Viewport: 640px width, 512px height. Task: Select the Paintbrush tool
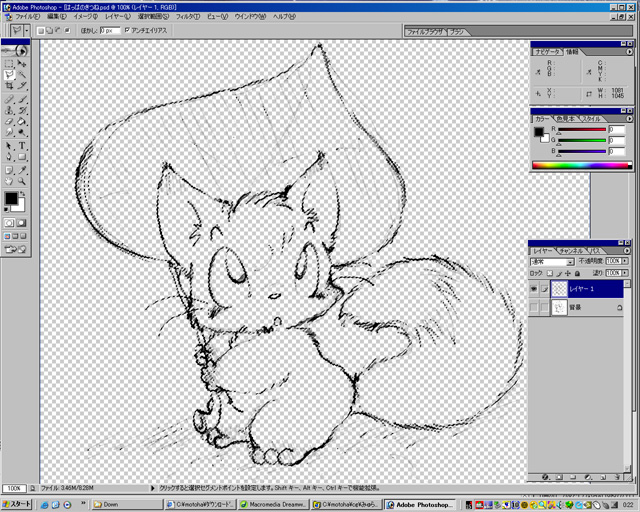[22, 99]
